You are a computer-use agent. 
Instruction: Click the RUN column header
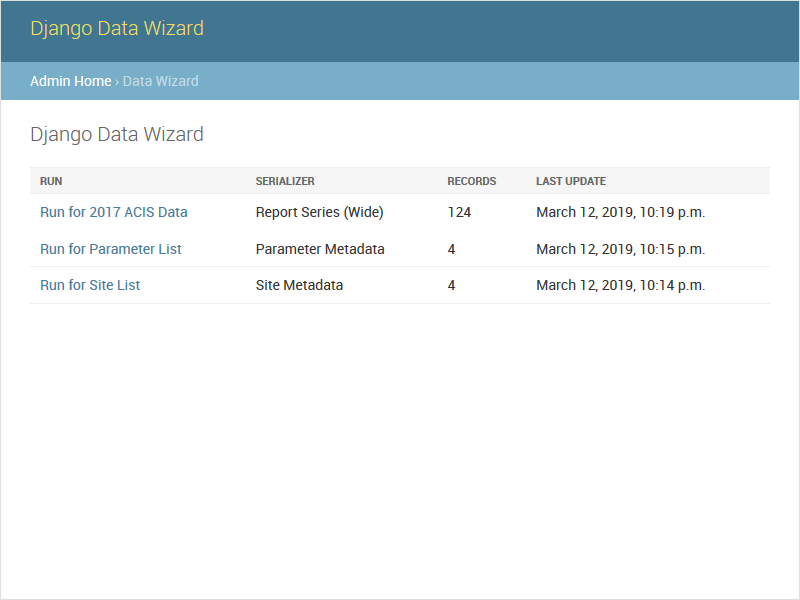coord(51,181)
